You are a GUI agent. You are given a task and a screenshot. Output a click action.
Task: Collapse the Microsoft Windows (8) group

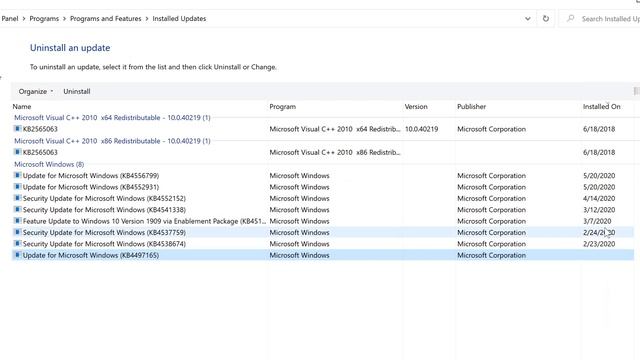click(x=49, y=164)
